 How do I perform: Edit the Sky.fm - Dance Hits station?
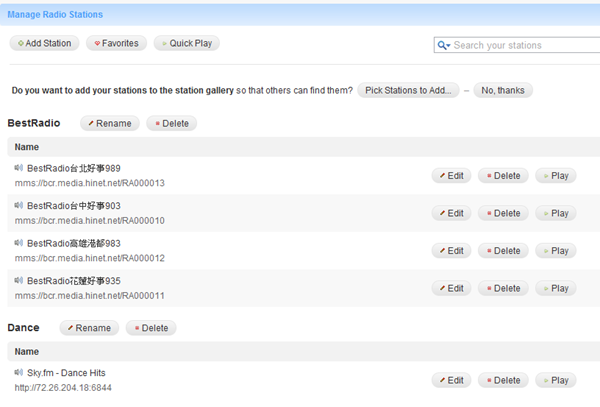click(452, 380)
